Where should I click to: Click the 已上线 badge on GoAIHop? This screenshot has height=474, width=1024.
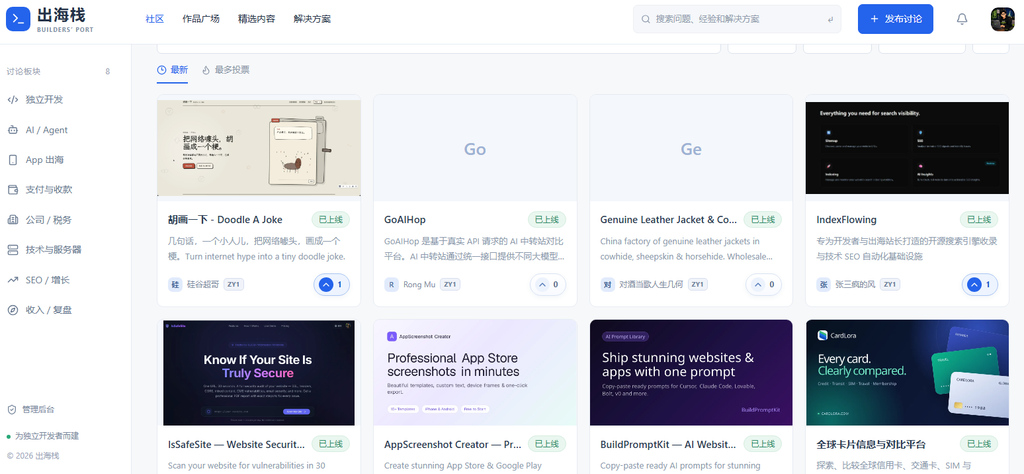tap(547, 220)
